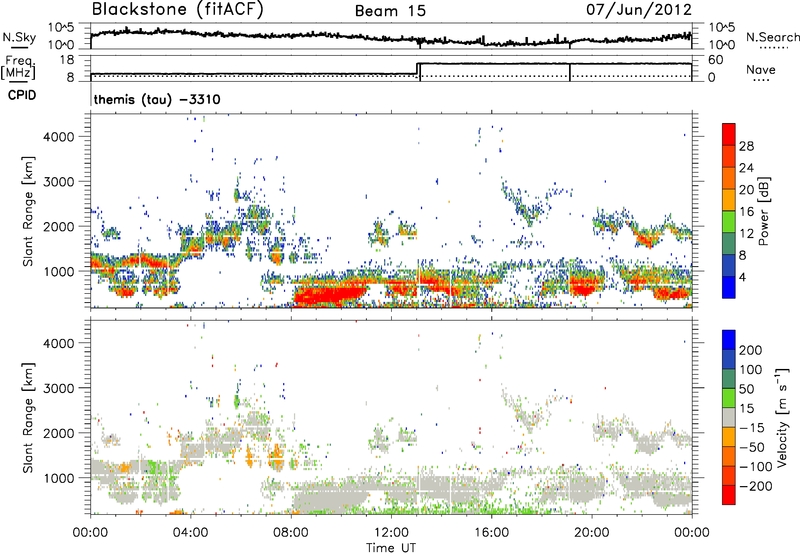
Task: Click the frequency step-up around 13:00
Action: [417, 69]
